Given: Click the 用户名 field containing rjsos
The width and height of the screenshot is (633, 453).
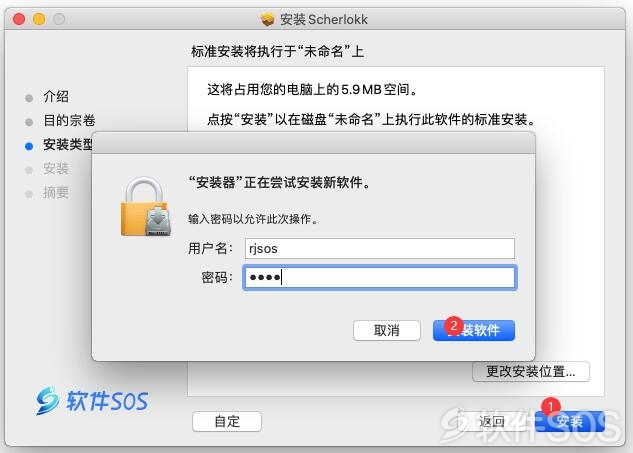Looking at the screenshot, I should coord(379,248).
